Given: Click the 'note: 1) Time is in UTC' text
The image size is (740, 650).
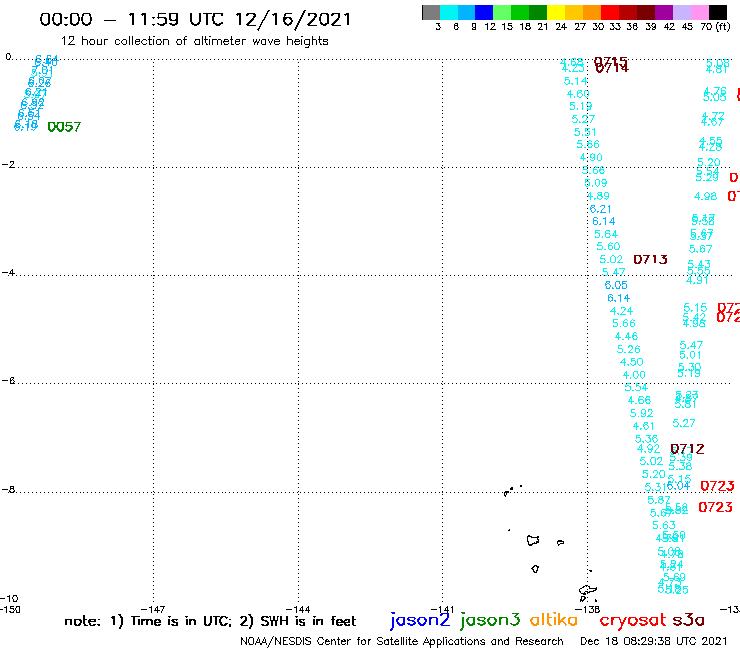Looking at the screenshot, I should tap(148, 621).
